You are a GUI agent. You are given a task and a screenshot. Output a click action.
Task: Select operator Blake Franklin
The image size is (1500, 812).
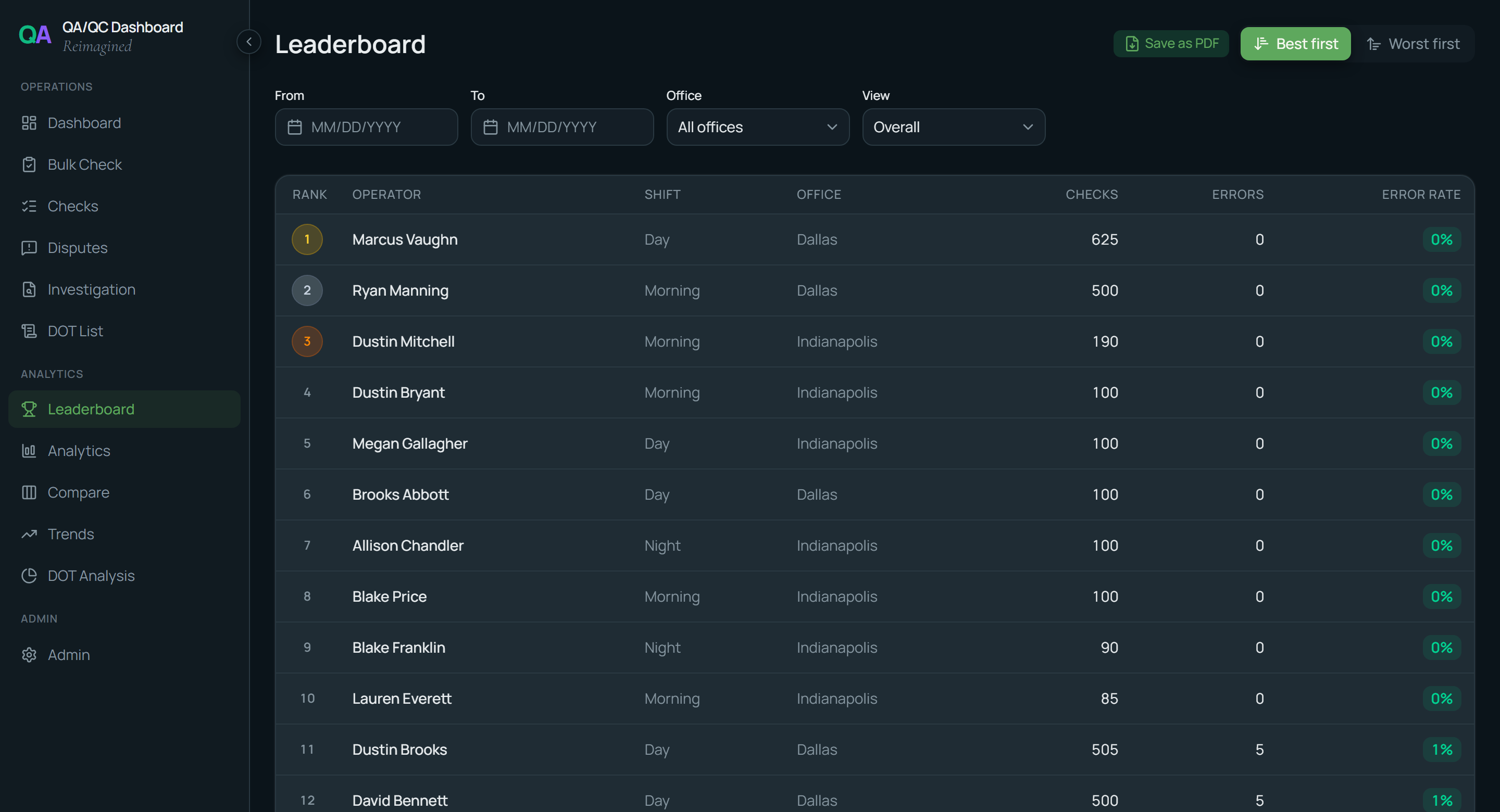click(x=398, y=648)
